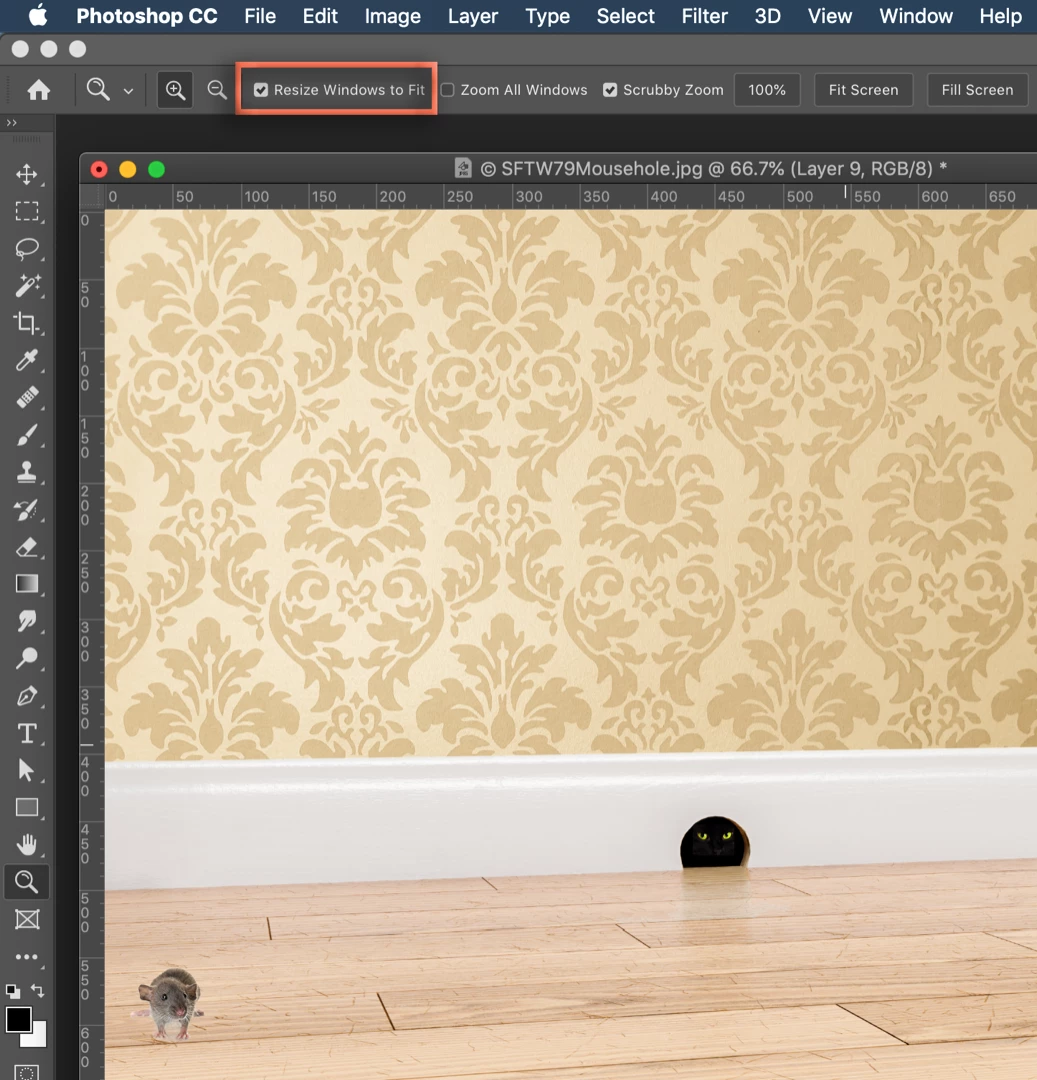Viewport: 1037px width, 1080px height.
Task: Open the Layer menu
Action: click(472, 16)
